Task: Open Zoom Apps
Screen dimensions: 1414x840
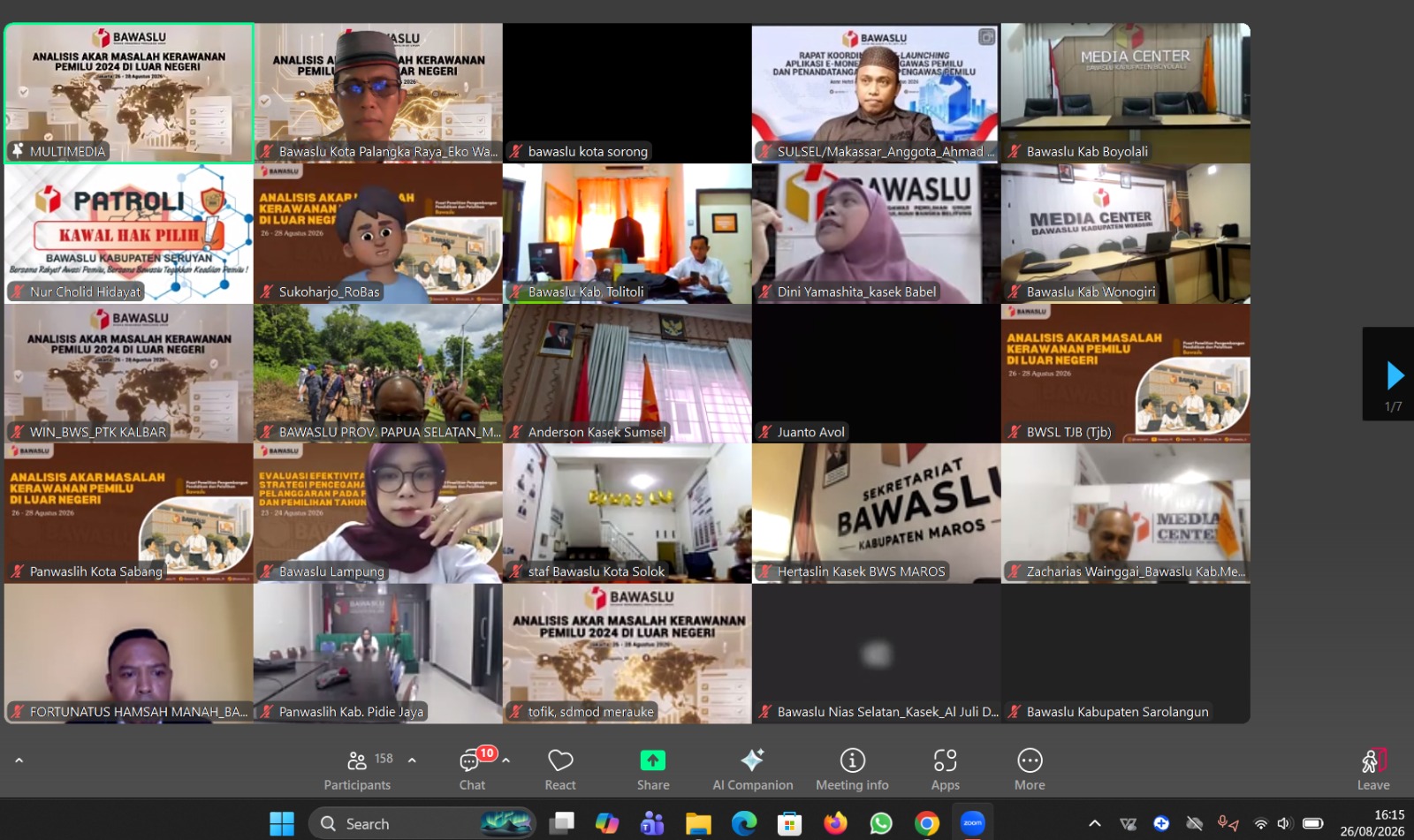Action: pos(945,769)
